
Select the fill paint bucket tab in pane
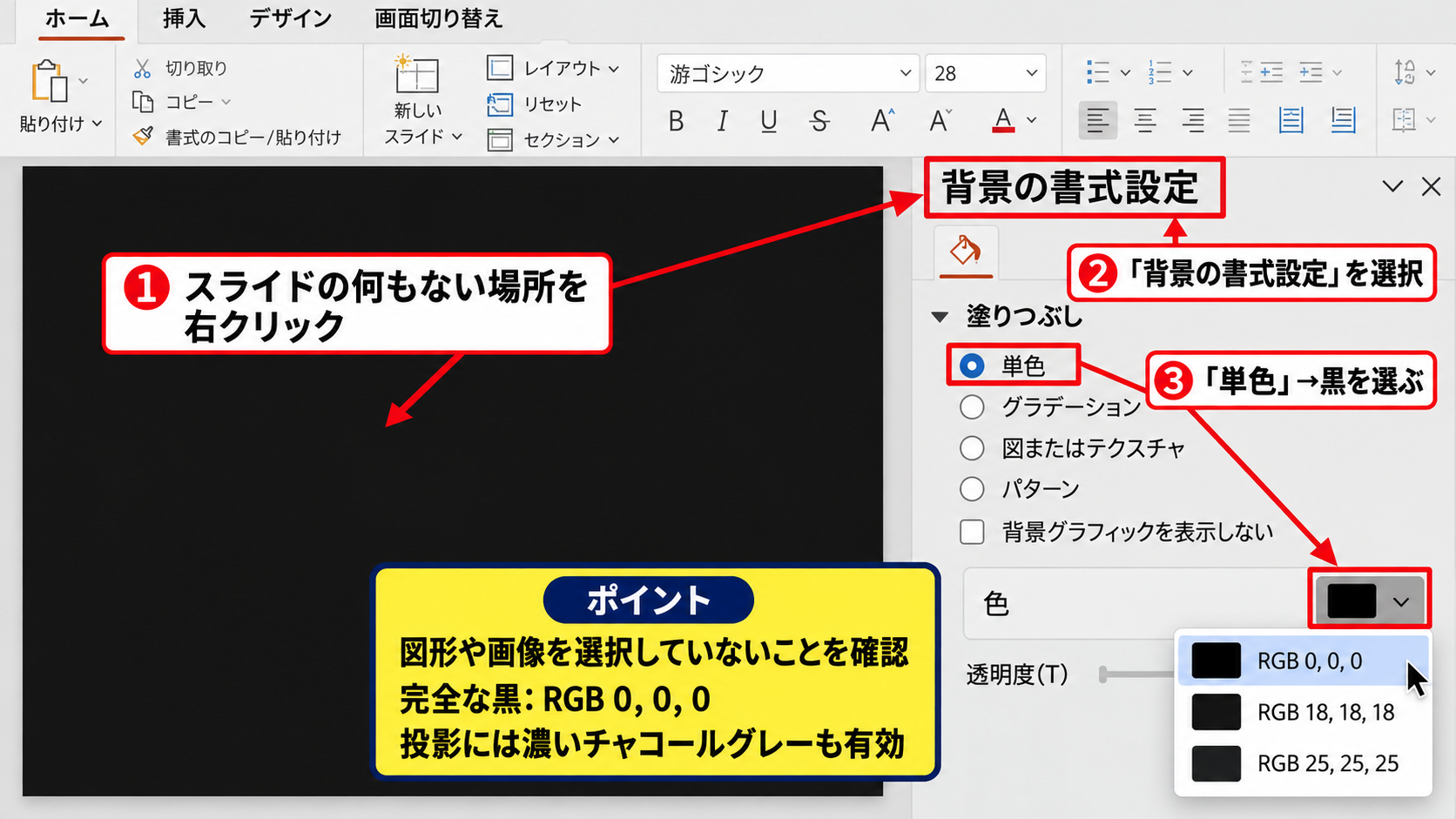pyautogui.click(x=966, y=251)
